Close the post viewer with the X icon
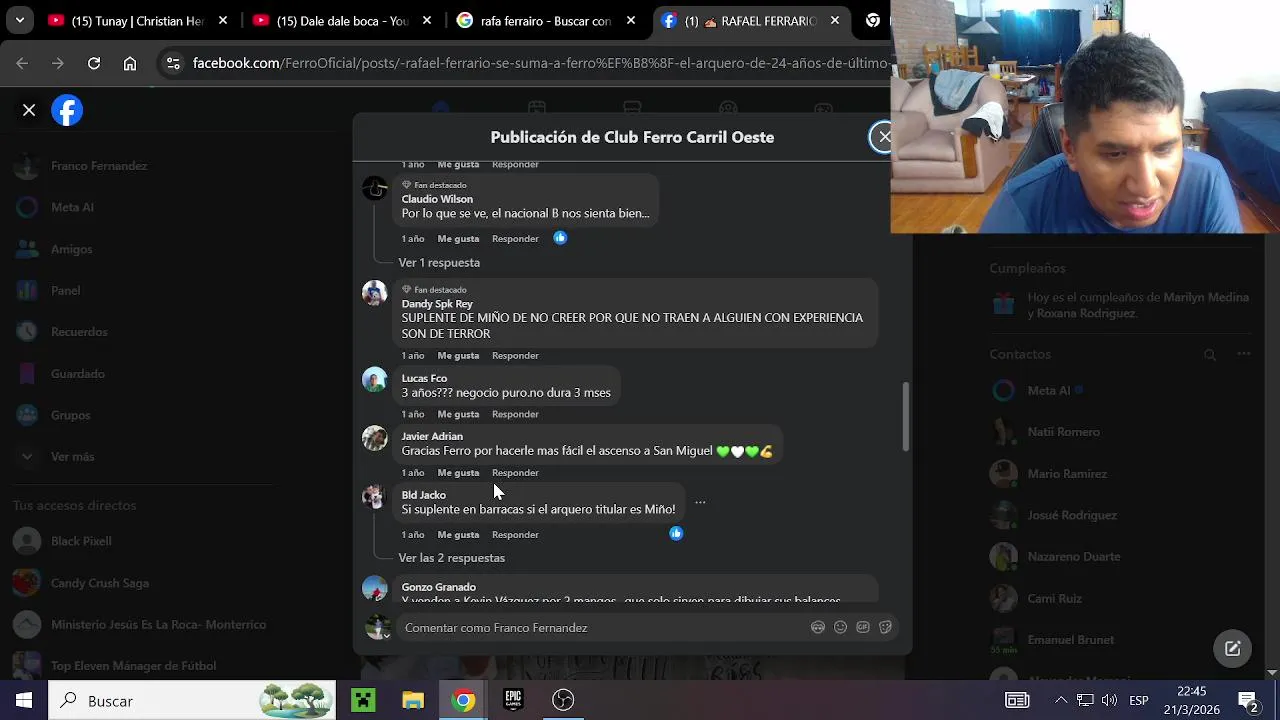The width and height of the screenshot is (1280, 720). click(x=29, y=110)
